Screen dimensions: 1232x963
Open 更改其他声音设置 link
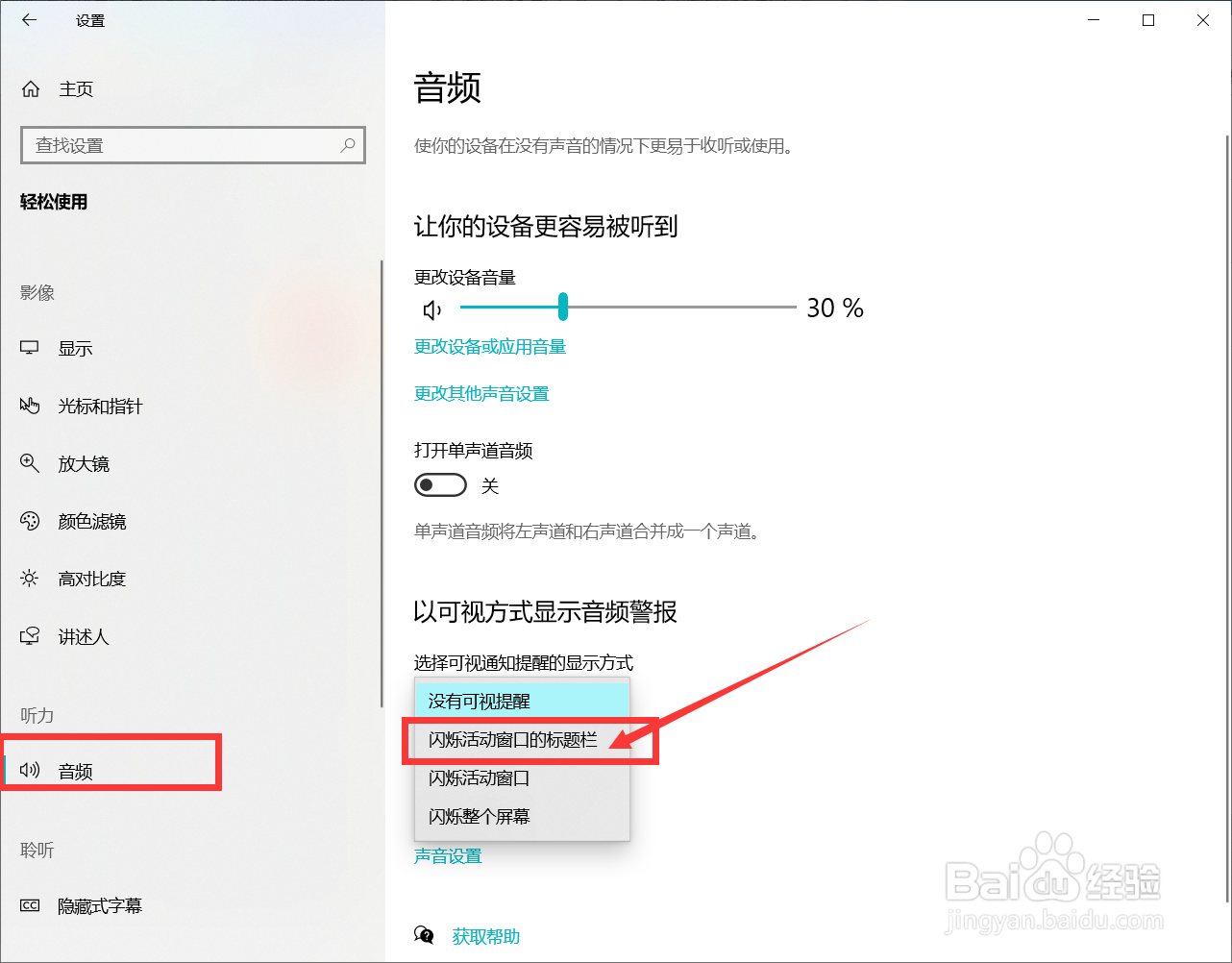point(481,394)
